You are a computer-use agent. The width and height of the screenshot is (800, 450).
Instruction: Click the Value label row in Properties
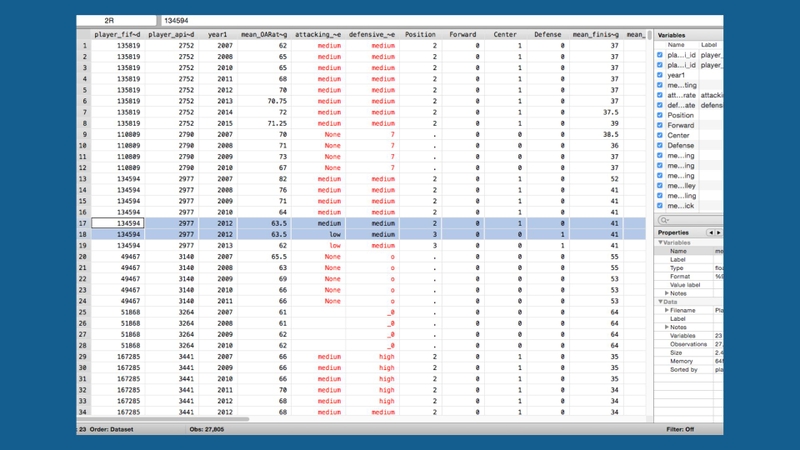(x=689, y=285)
